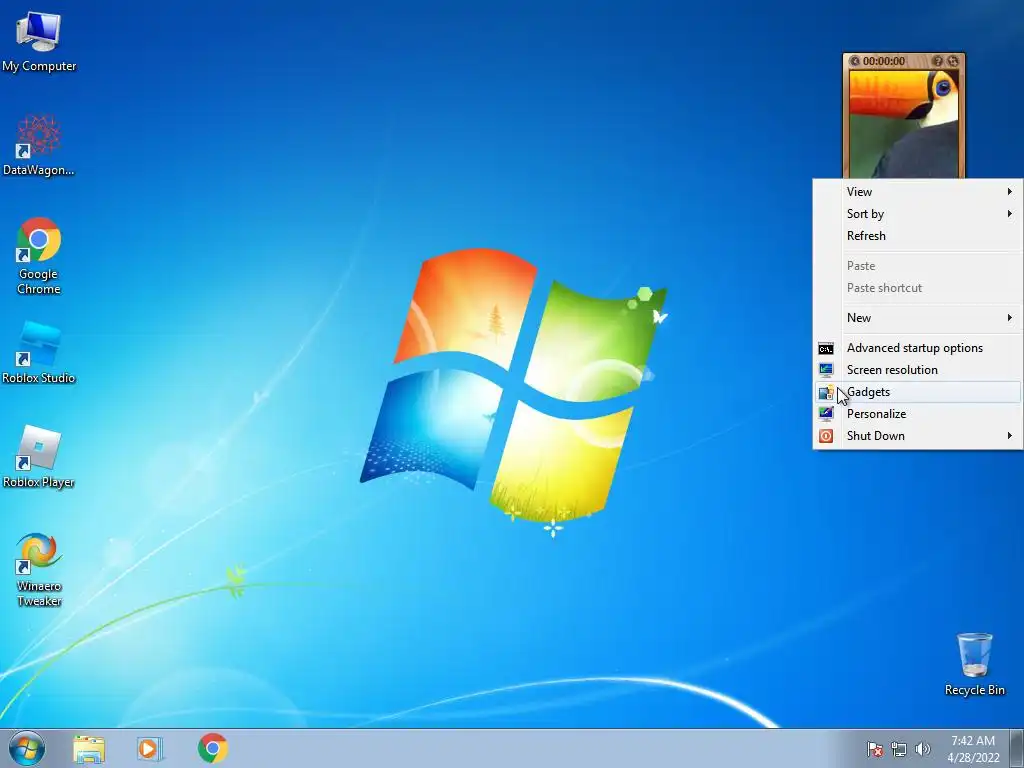
Task: Open the volume speaker tray icon
Action: pos(922,749)
